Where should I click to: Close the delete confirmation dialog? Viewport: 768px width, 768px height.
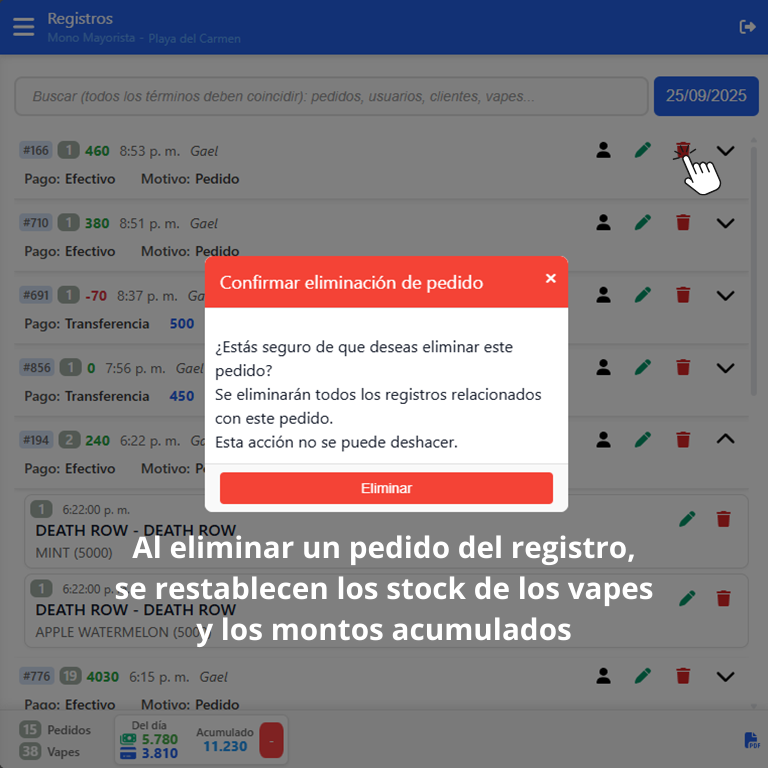tap(551, 278)
